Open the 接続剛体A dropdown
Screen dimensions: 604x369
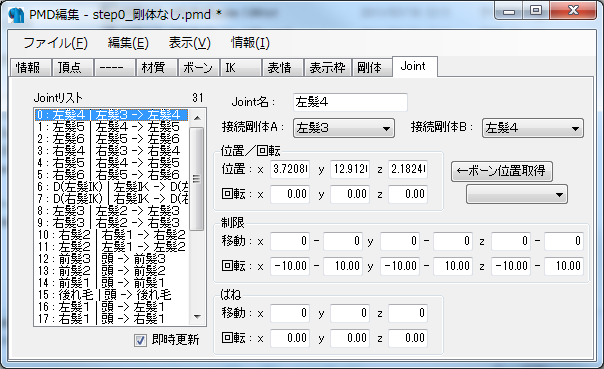tap(344, 128)
